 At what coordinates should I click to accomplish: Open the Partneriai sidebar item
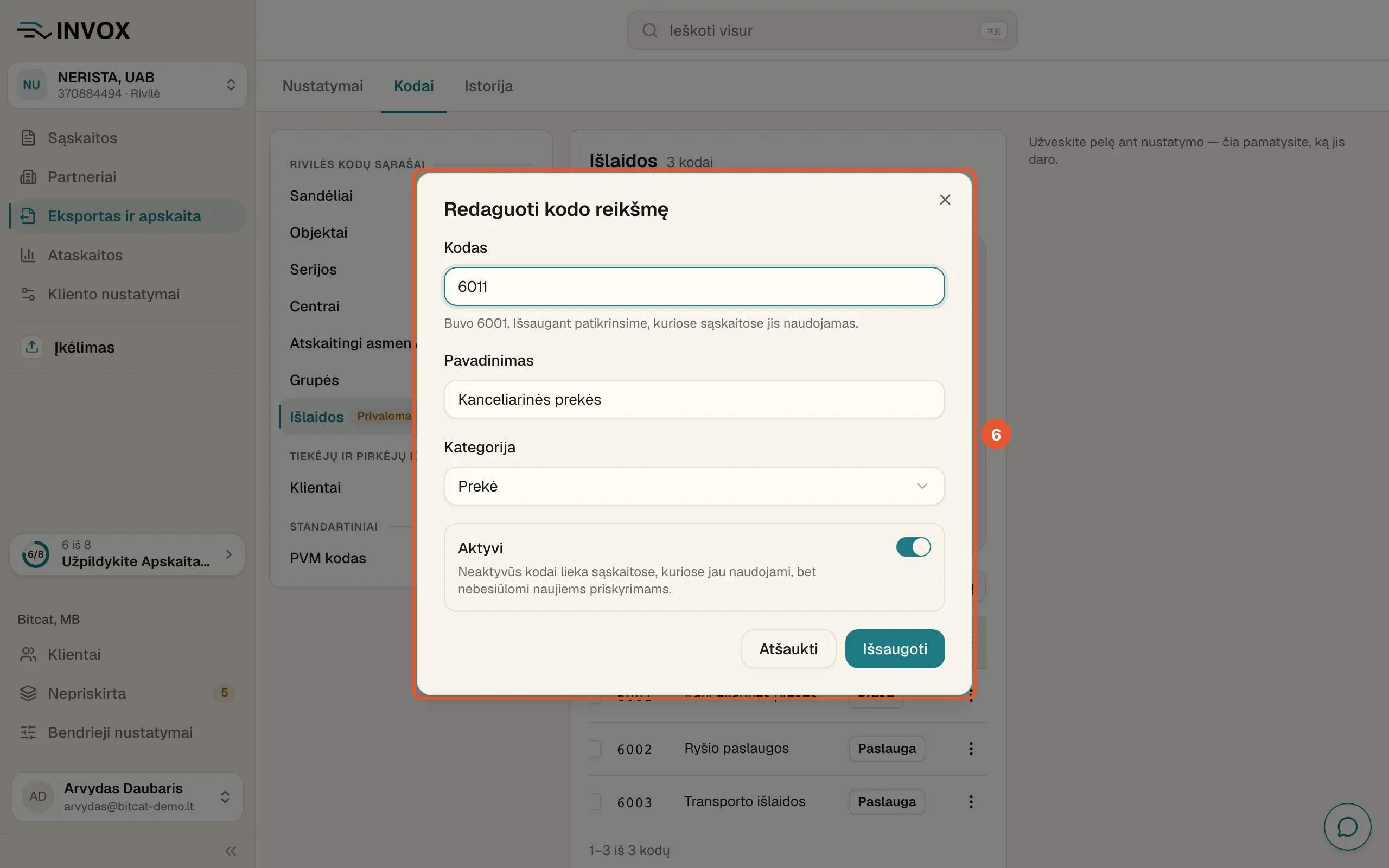click(x=128, y=177)
